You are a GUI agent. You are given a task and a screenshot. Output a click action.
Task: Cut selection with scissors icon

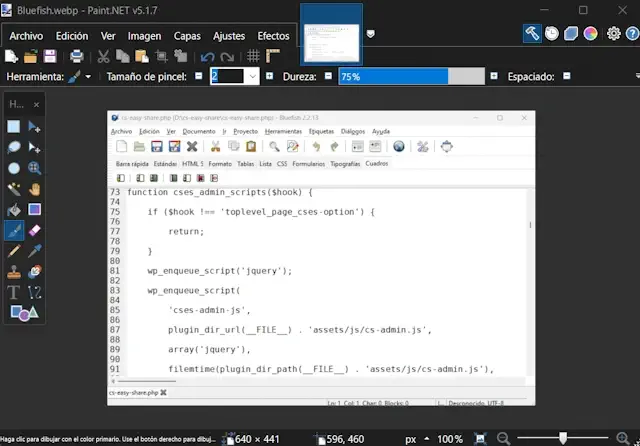coord(103,56)
